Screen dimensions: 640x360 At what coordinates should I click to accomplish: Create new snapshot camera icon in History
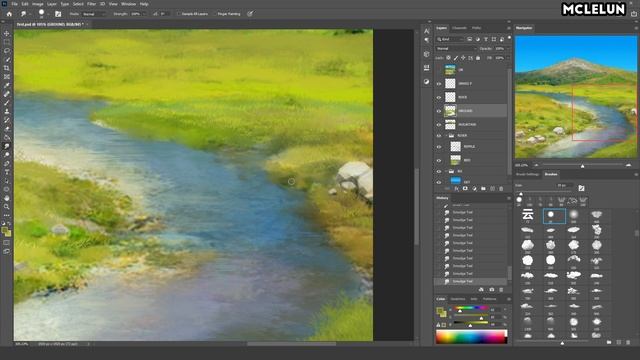(492, 289)
